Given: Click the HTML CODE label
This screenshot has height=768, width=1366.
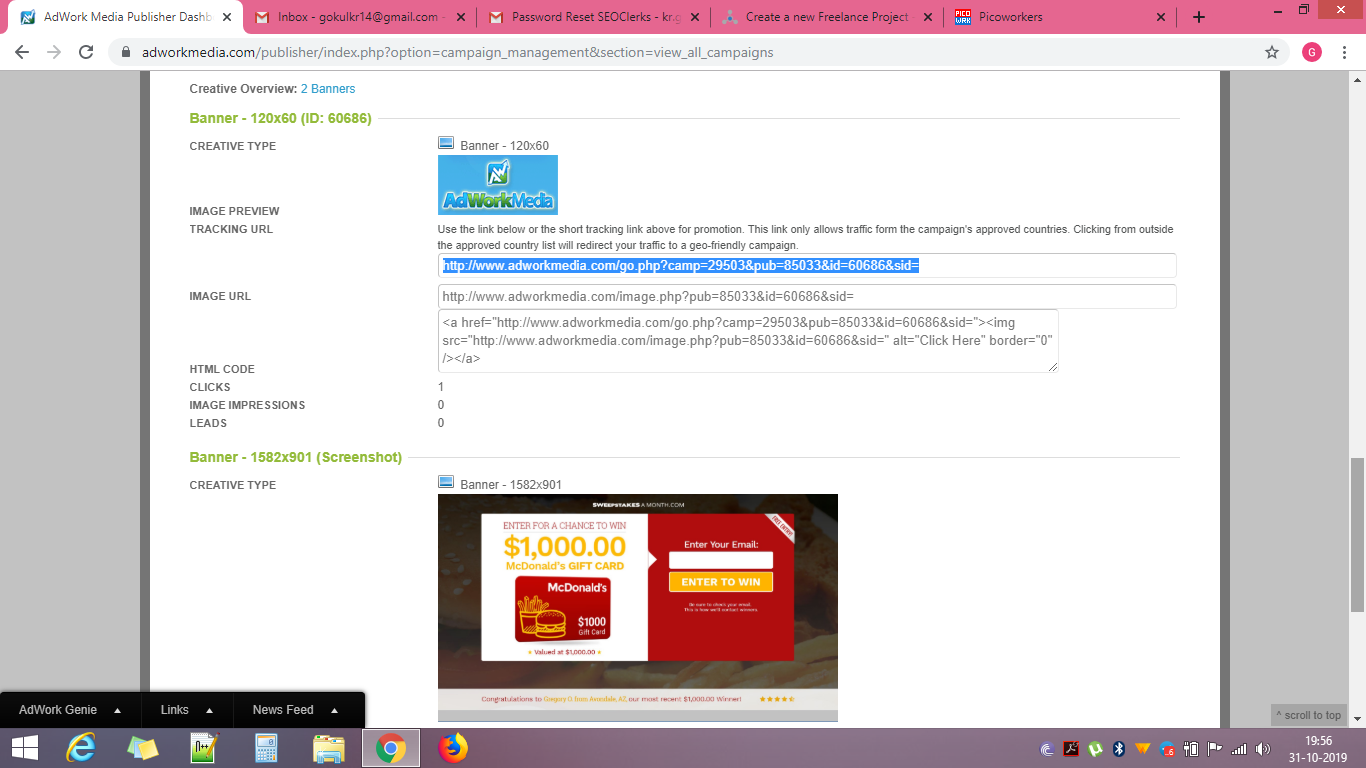Looking at the screenshot, I should 222,369.
